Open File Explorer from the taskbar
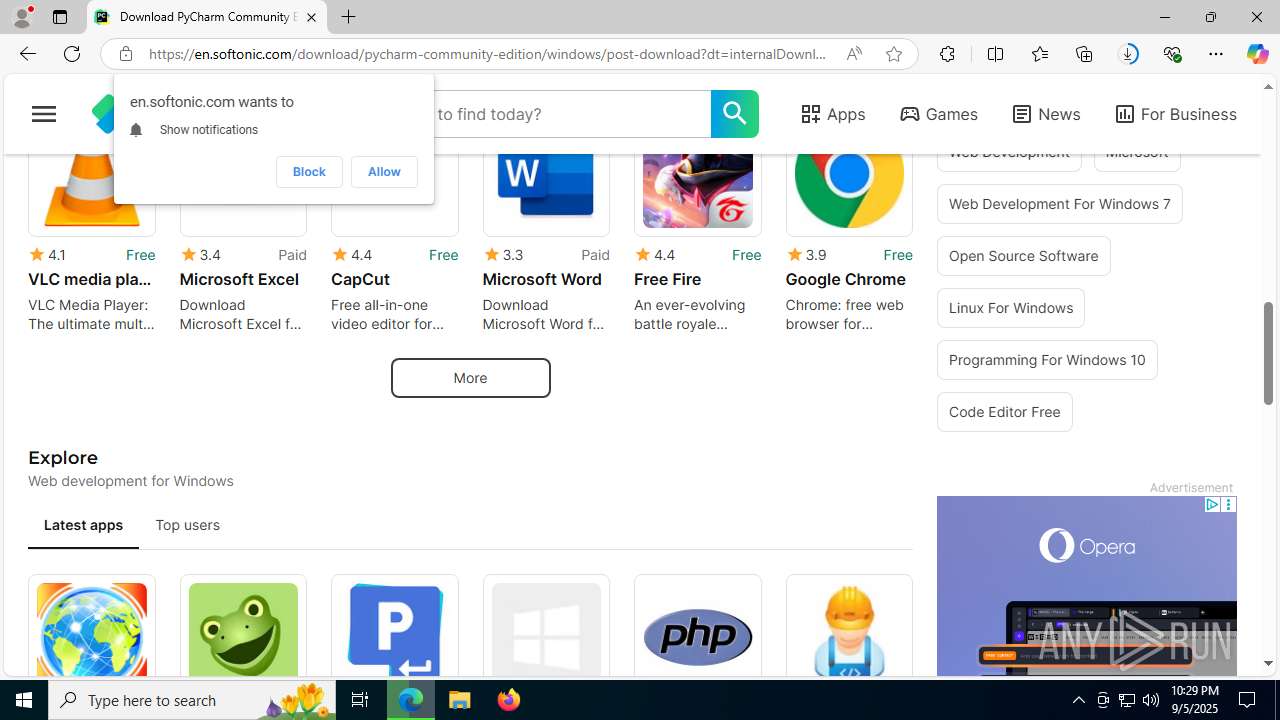This screenshot has width=1280, height=720. tap(460, 700)
